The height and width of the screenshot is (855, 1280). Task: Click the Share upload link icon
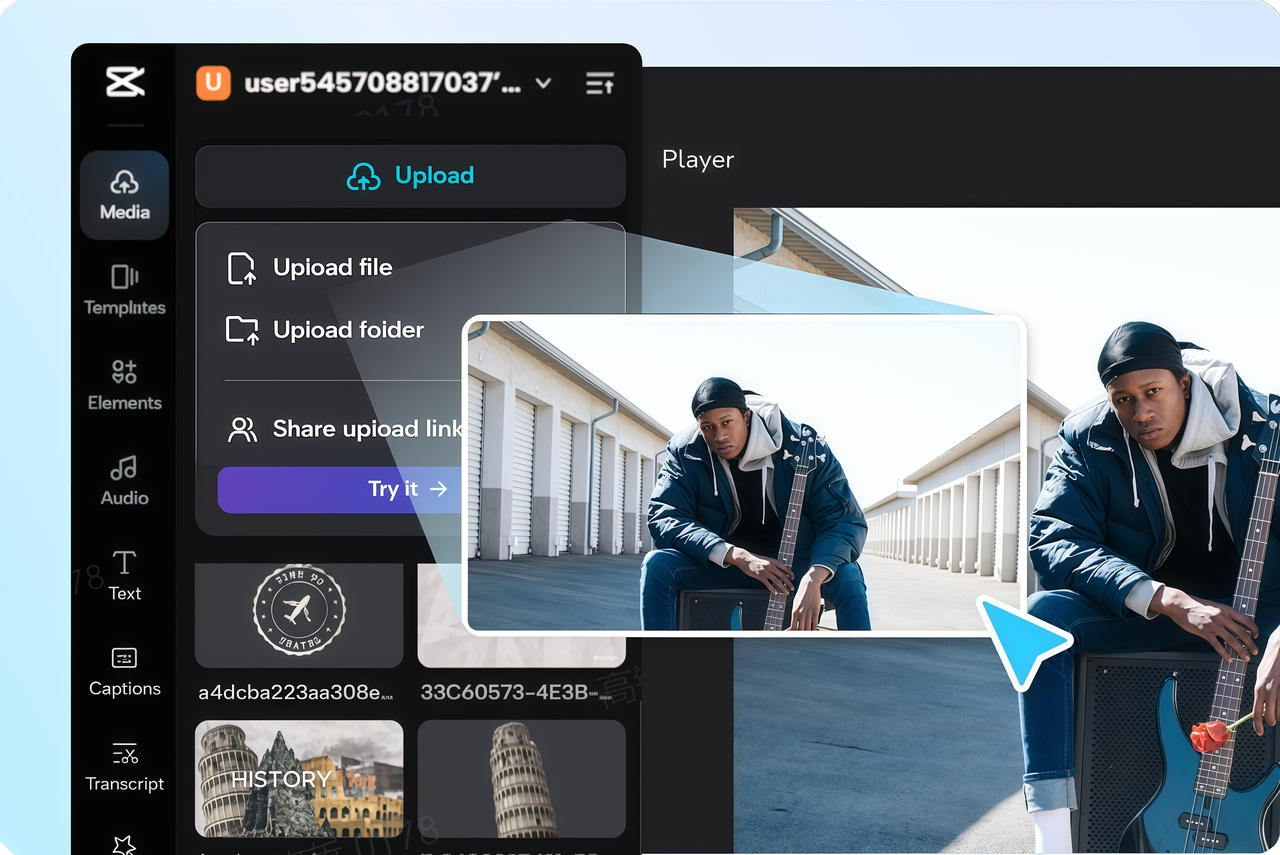coord(240,428)
